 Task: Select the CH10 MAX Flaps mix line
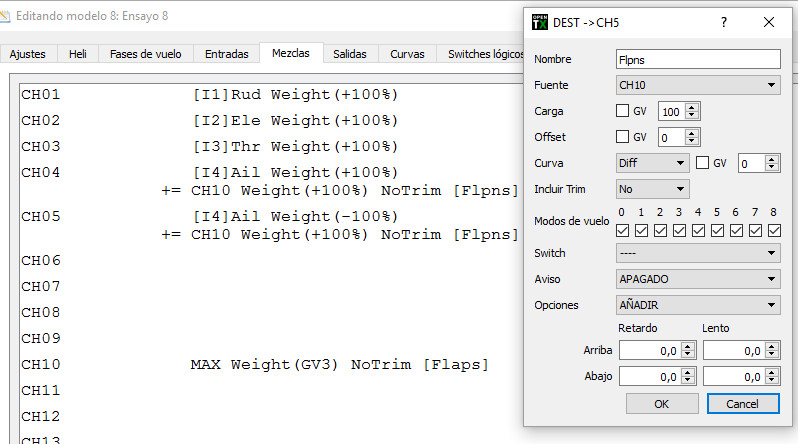coord(339,365)
